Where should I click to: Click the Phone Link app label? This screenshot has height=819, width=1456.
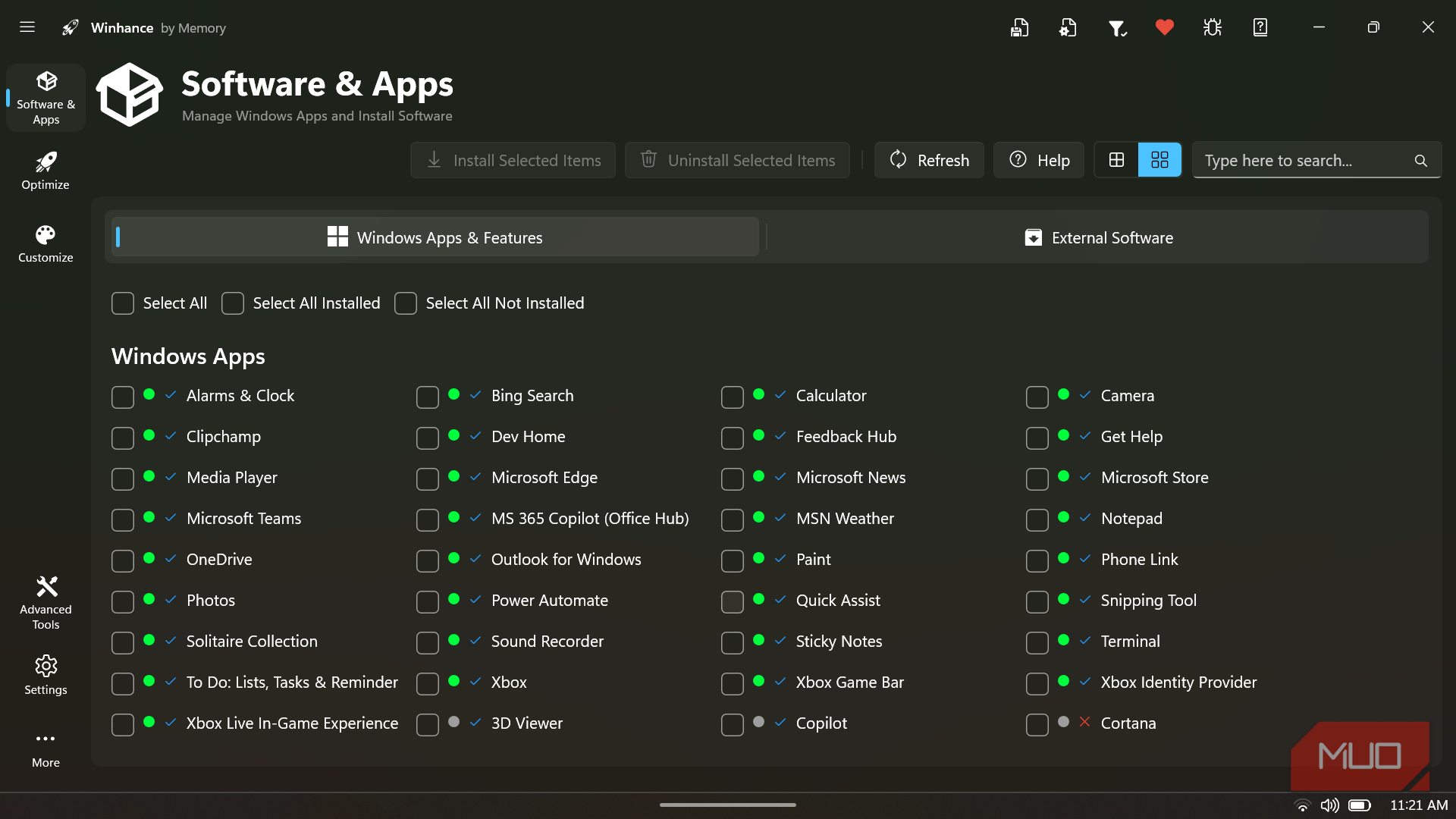point(1139,560)
